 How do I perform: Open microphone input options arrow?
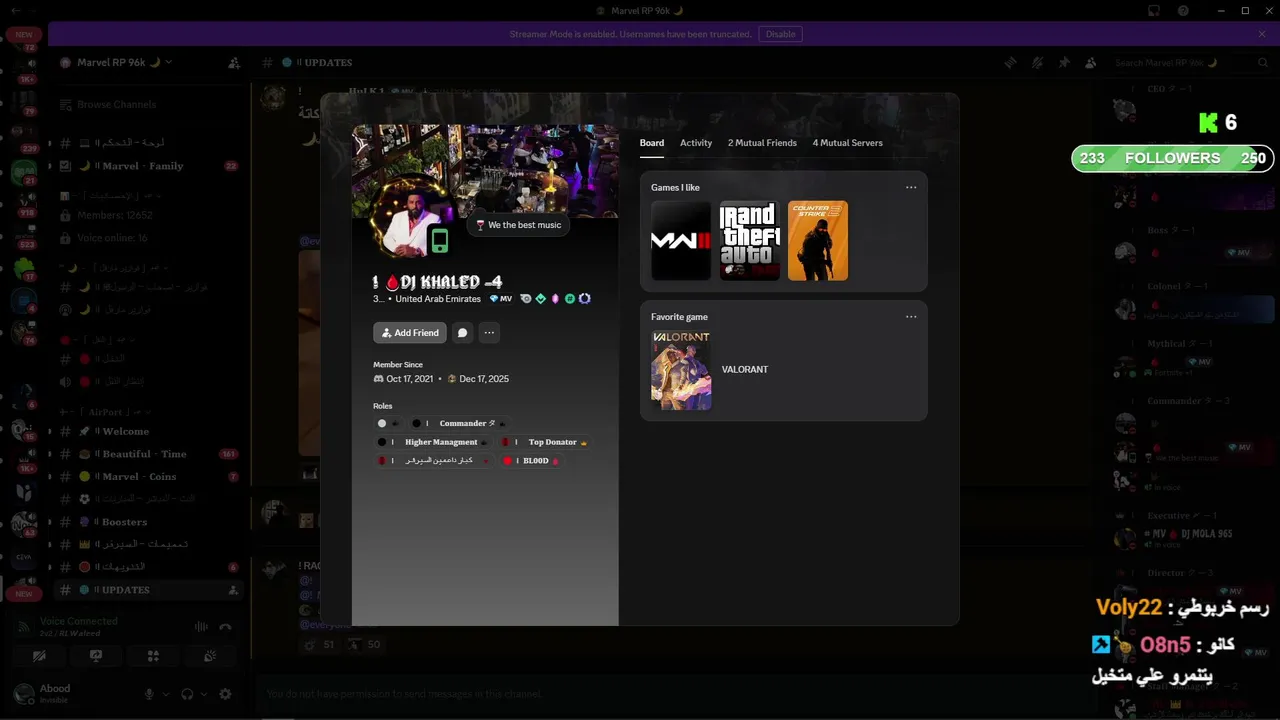[165, 694]
